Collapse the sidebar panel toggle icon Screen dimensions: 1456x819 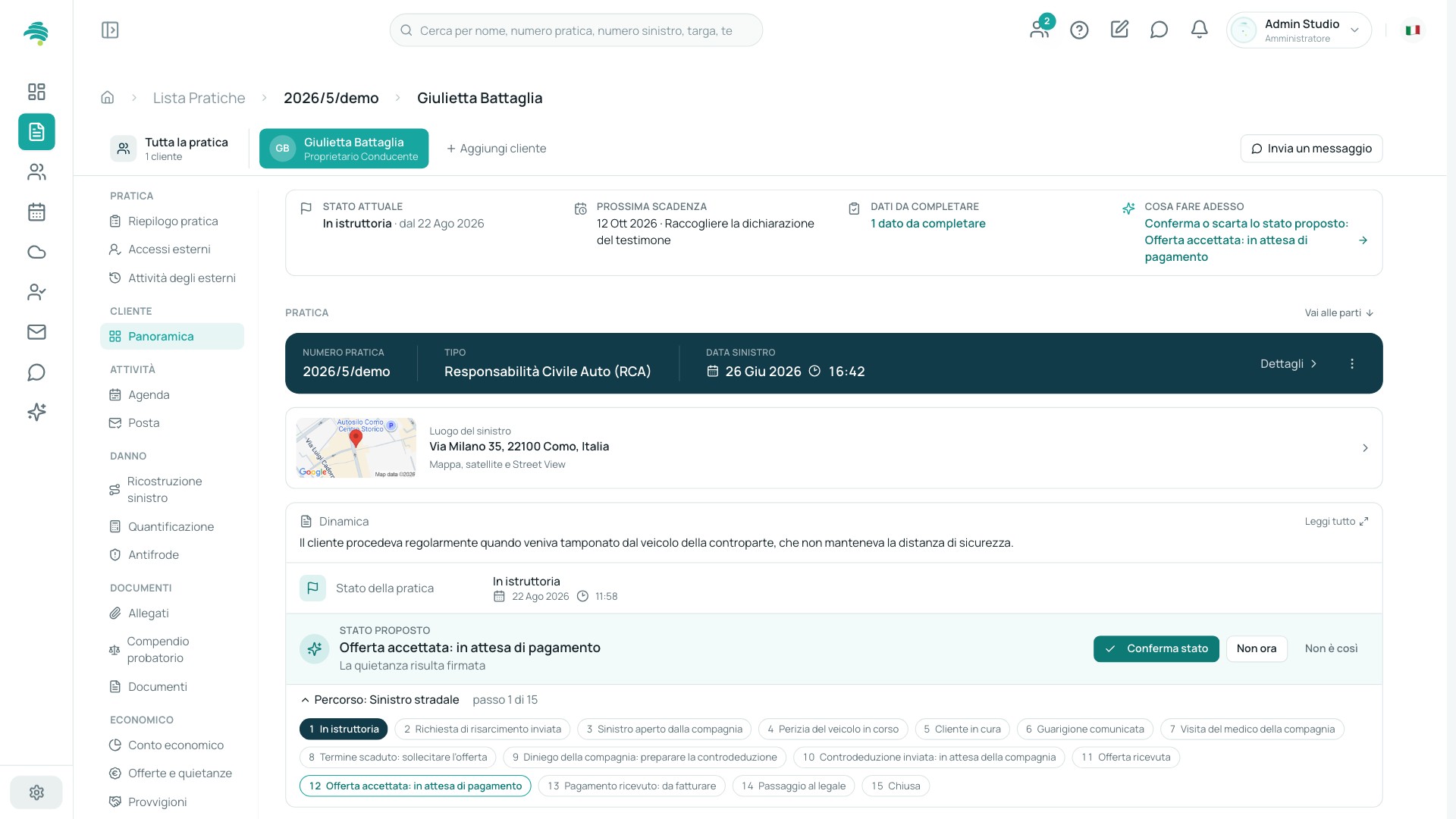pos(110,30)
